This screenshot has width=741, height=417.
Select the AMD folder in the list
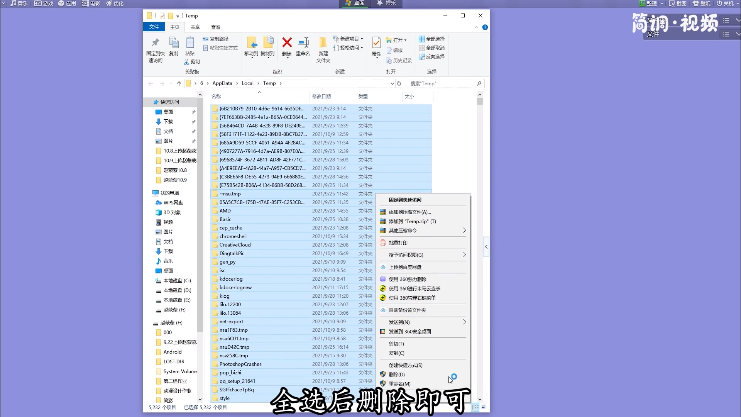(x=225, y=211)
